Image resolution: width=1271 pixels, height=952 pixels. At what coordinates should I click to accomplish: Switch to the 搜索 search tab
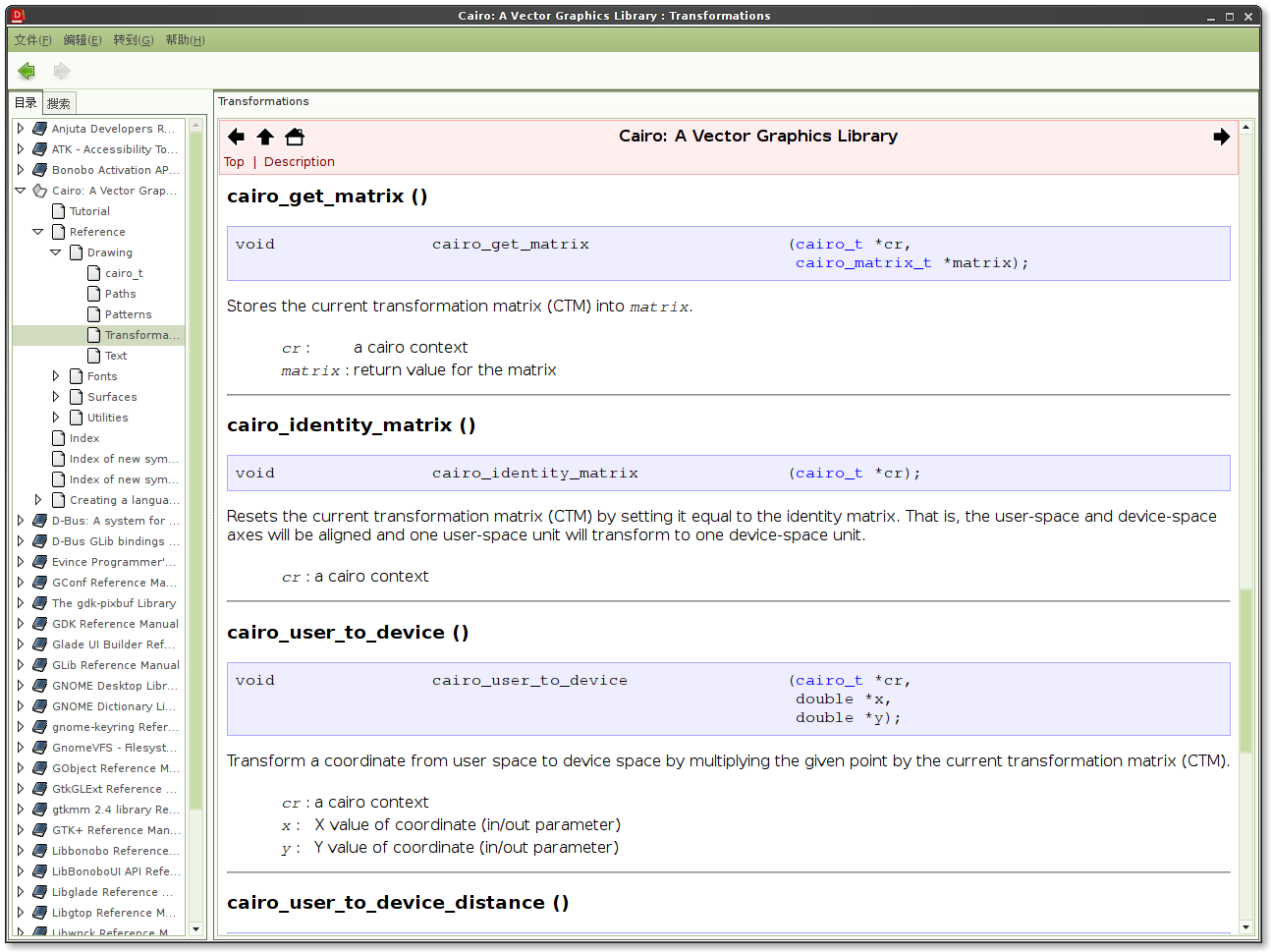[59, 103]
